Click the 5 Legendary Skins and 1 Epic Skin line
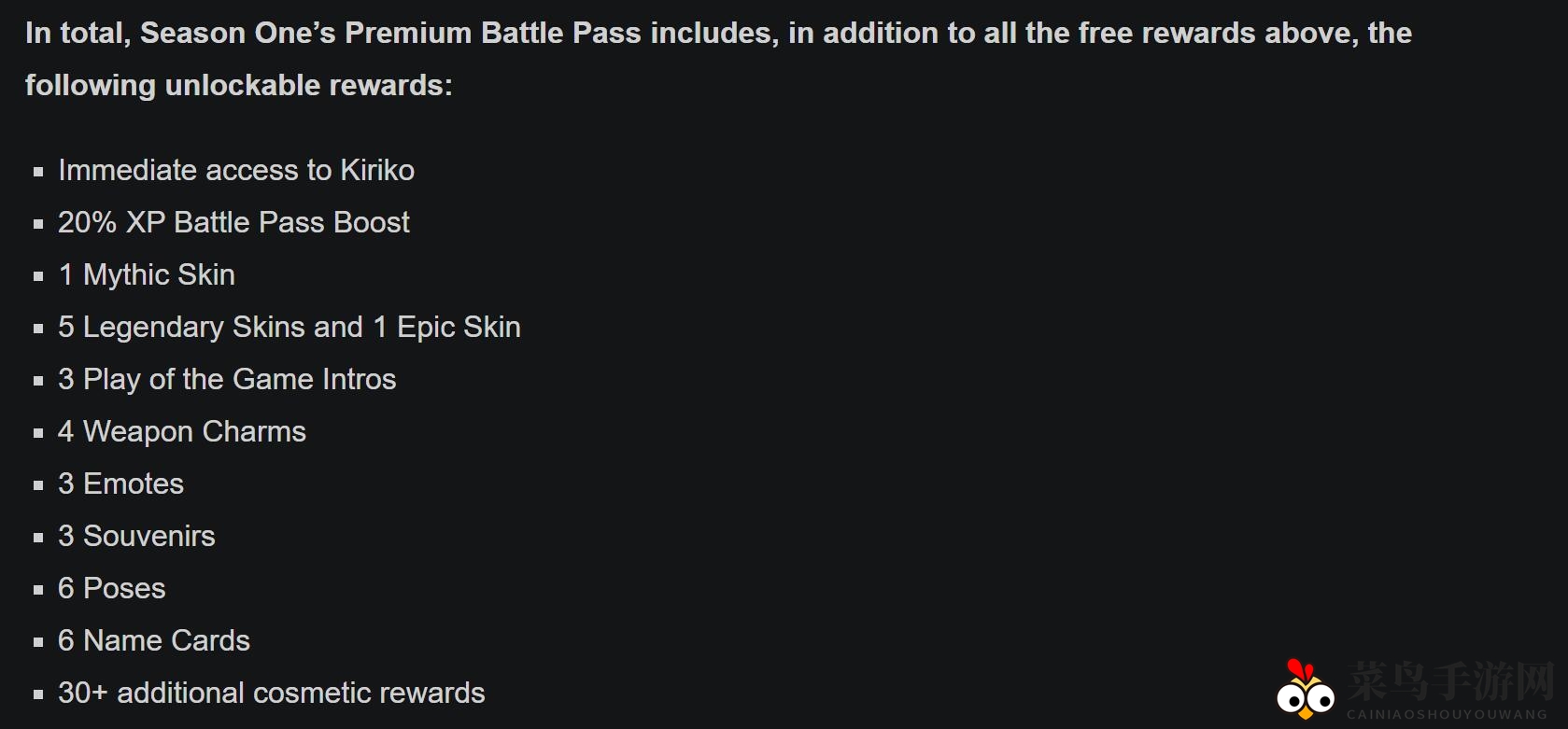Viewport: 1568px width, 729px height. pos(290,327)
